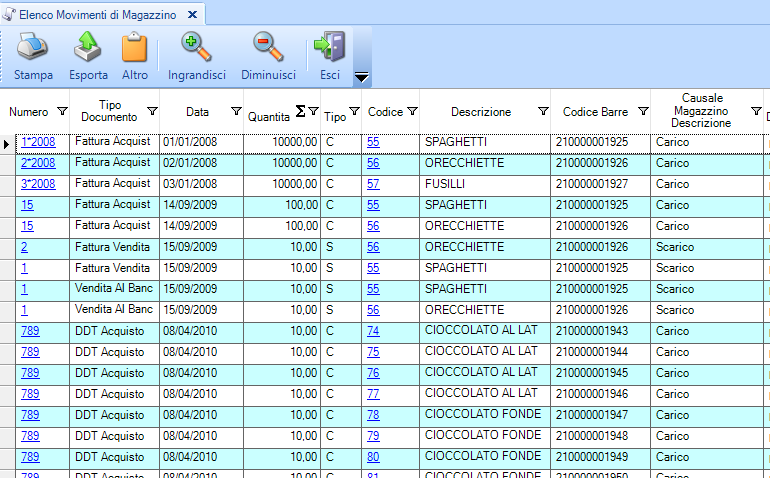Open the Data column filter
The height and width of the screenshot is (478, 770).
[x=236, y=111]
